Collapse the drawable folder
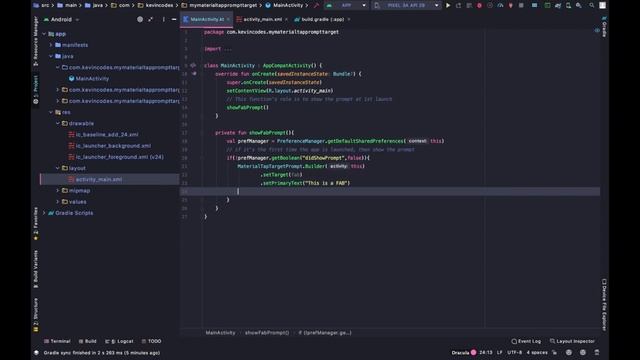640x360 pixels. (58, 123)
